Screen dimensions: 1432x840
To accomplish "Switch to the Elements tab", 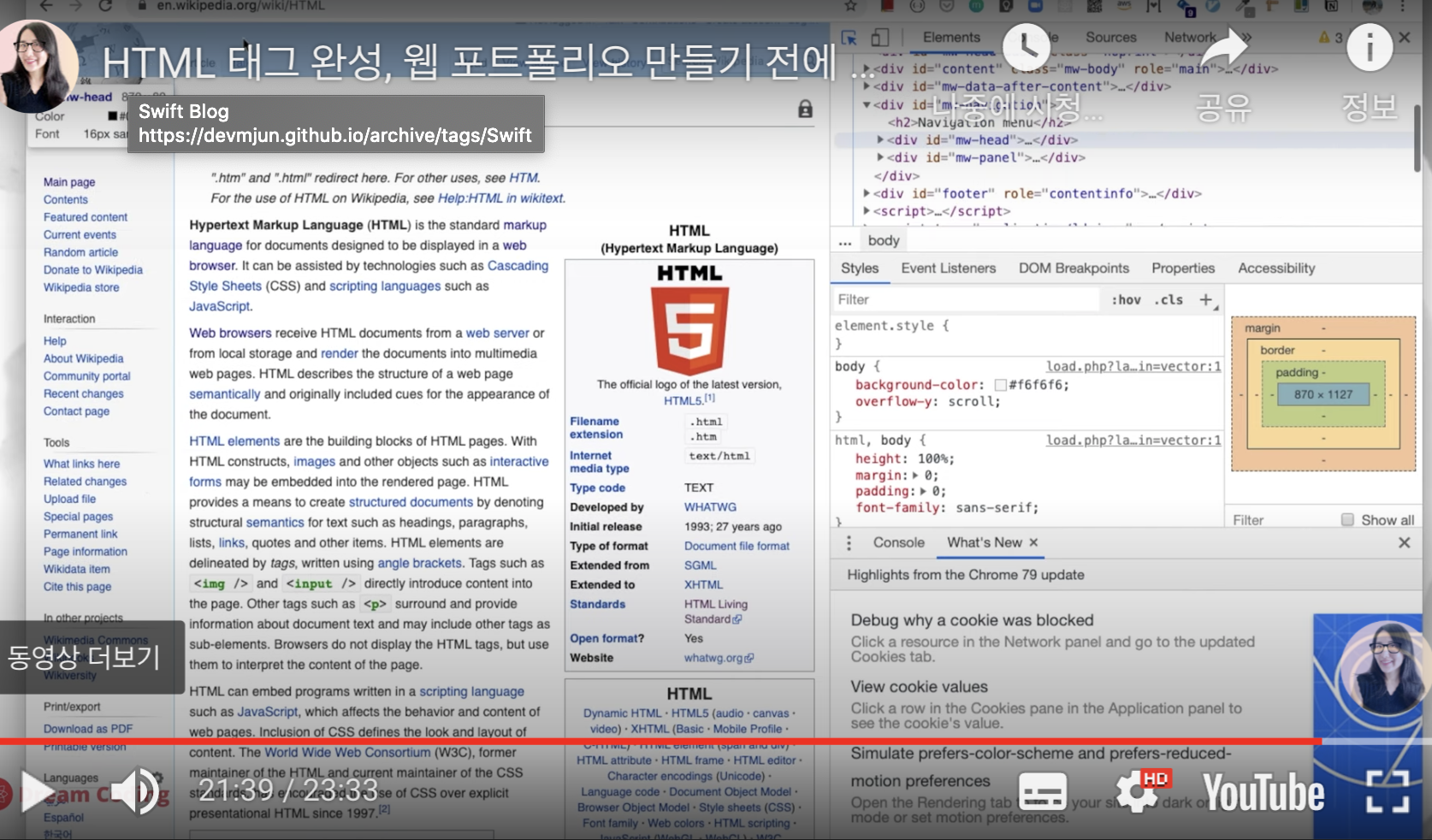I will 951,38.
